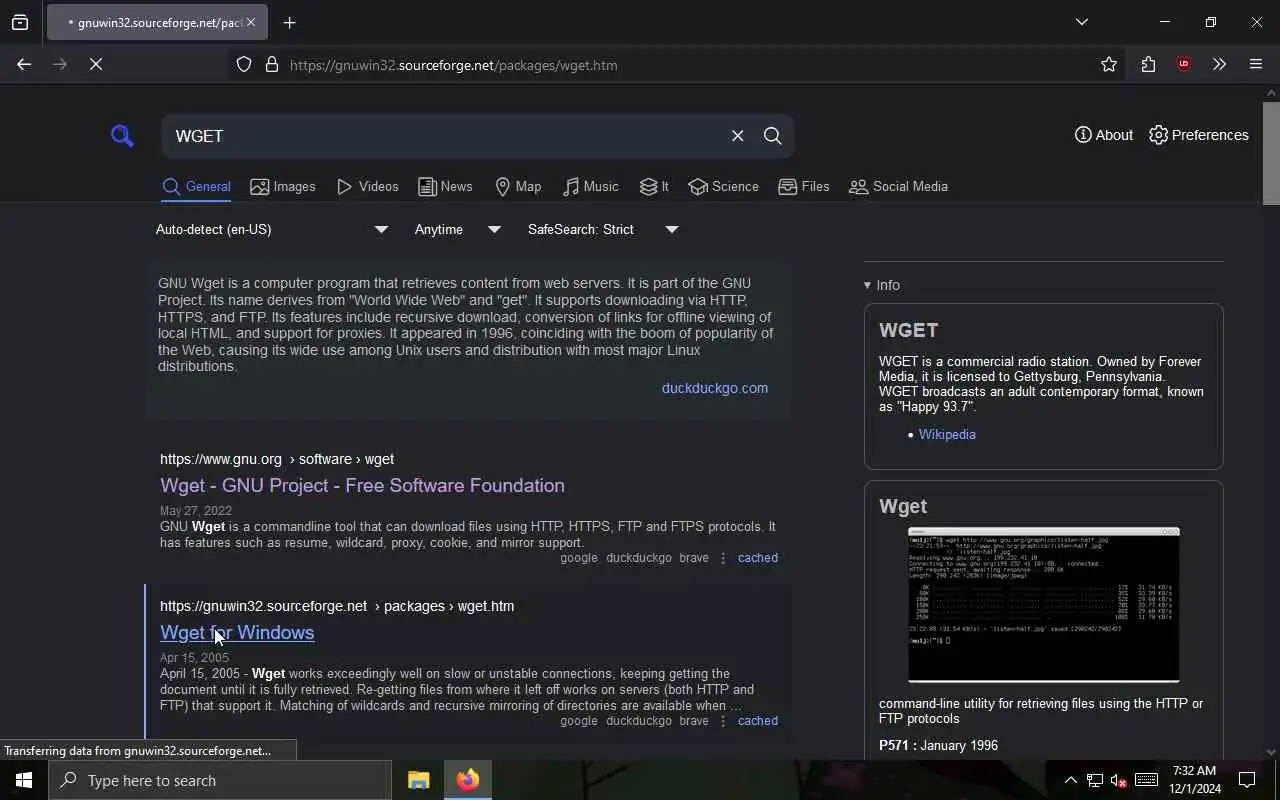
Task: Click the page vertical scrollbar
Action: coord(1271,155)
